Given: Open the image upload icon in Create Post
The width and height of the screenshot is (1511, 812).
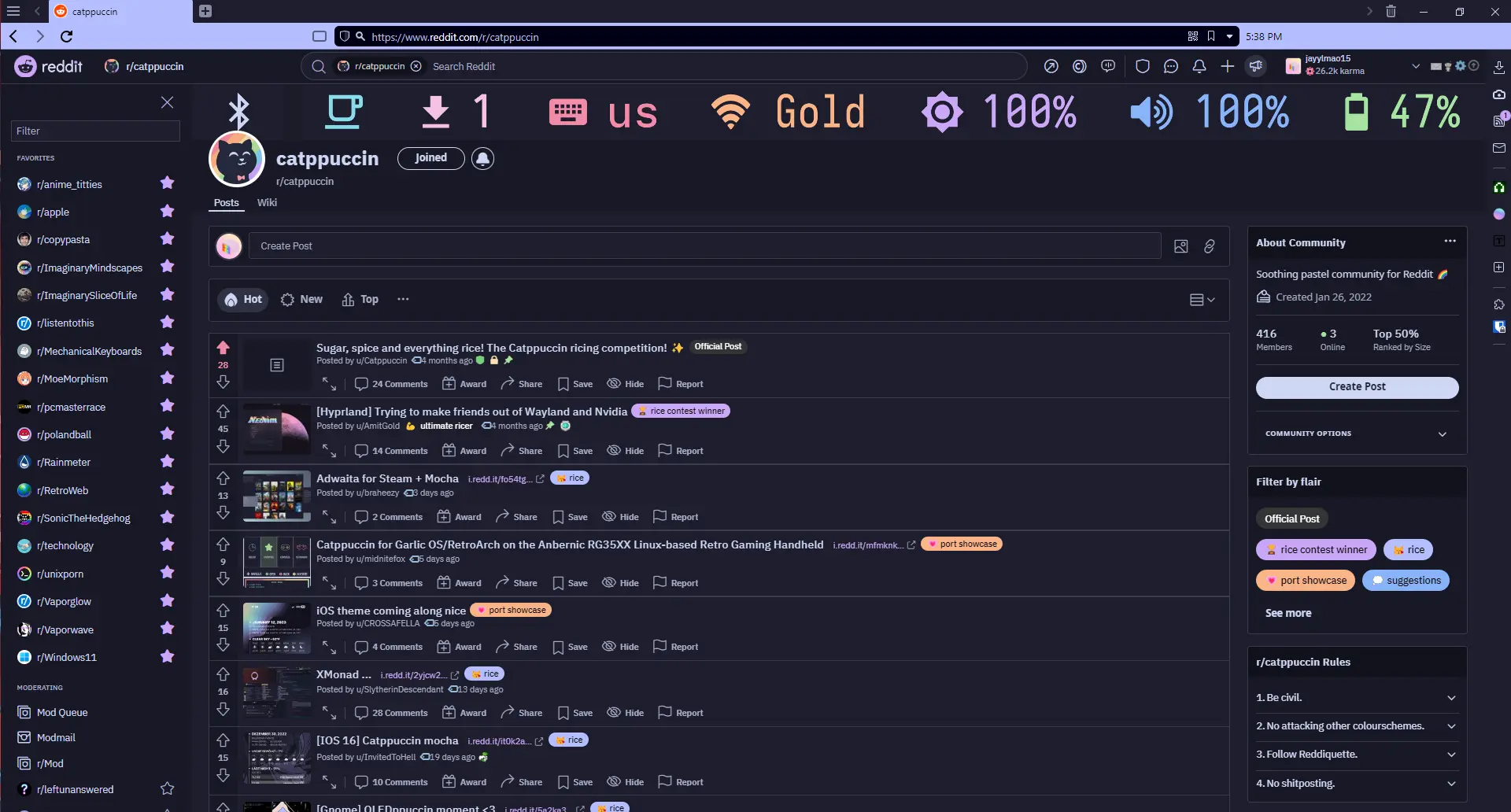Looking at the screenshot, I should 1181,246.
